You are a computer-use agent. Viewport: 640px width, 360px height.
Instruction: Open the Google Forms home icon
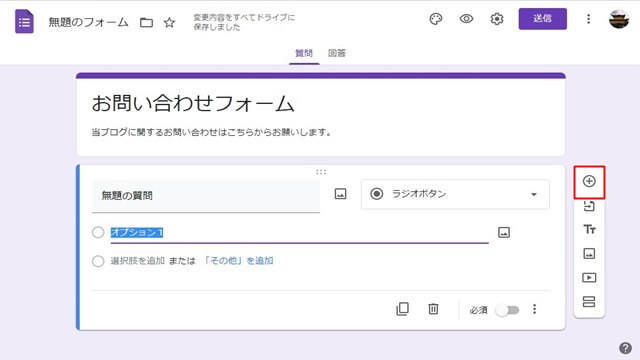click(24, 21)
